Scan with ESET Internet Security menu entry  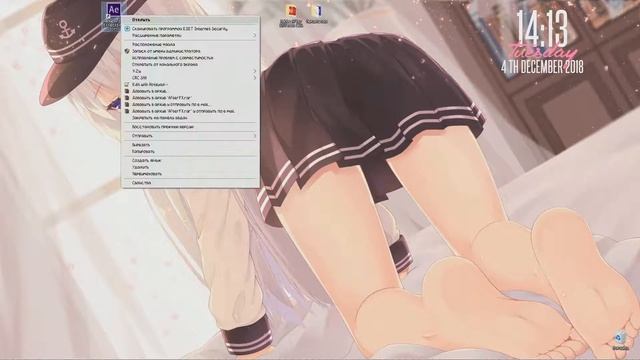(190, 29)
